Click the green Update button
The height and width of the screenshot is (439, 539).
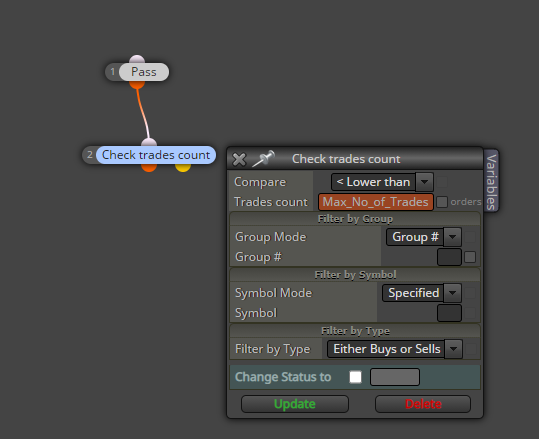pyautogui.click(x=295, y=404)
